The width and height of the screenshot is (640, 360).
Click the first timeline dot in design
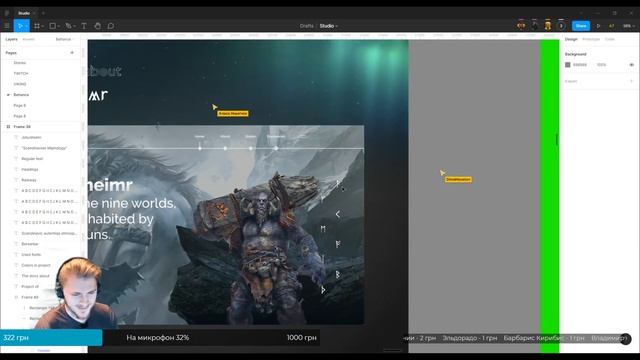pyautogui.click(x=200, y=149)
